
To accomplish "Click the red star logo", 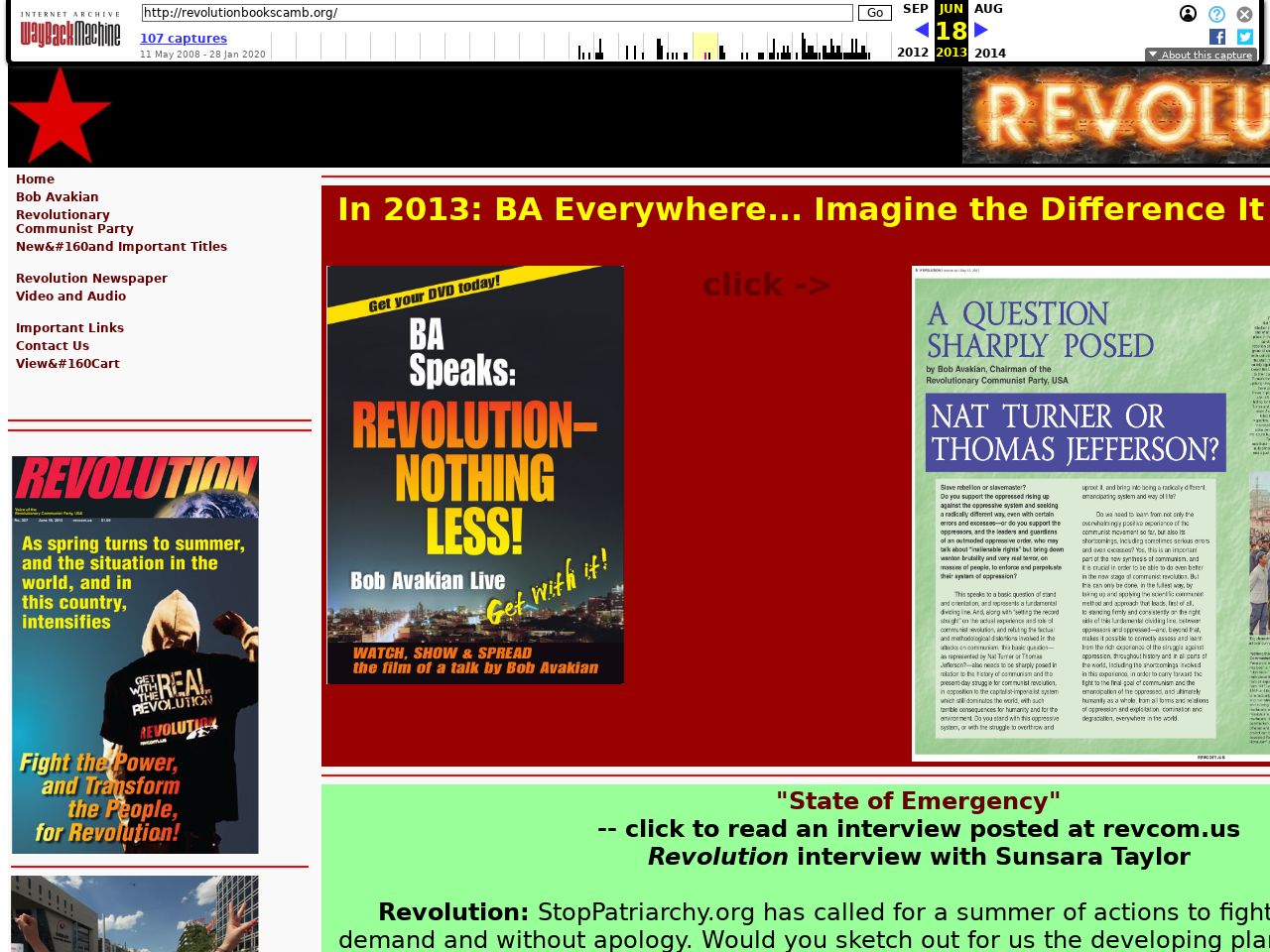I will coord(60,116).
